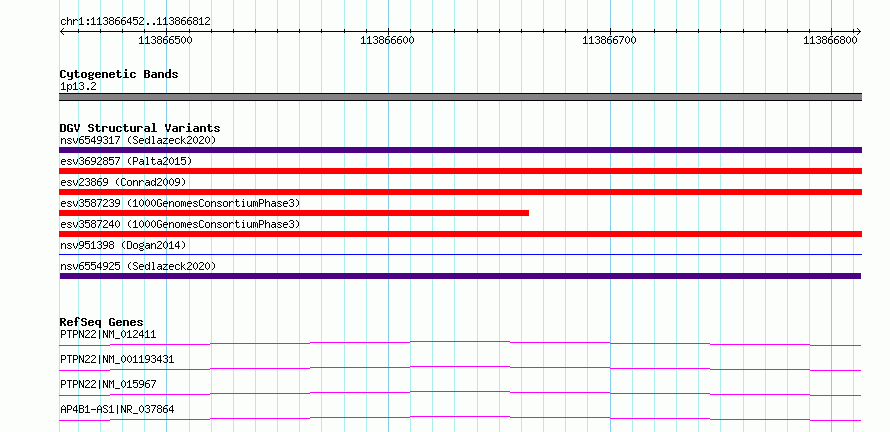Click the short red esv3587239 variant bar
The image size is (890, 432).
[x=294, y=213]
